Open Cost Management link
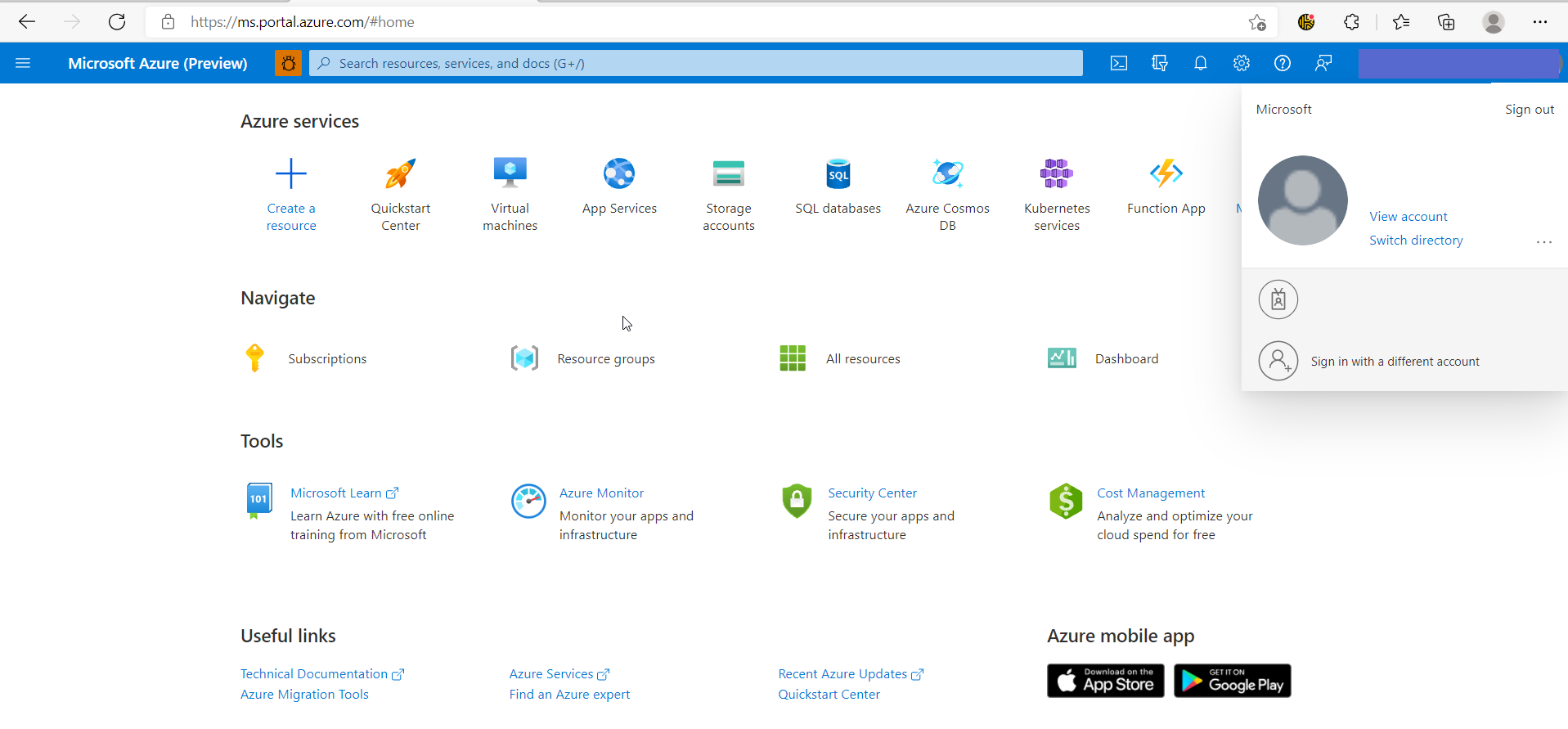The image size is (1568, 729). pyautogui.click(x=1151, y=493)
